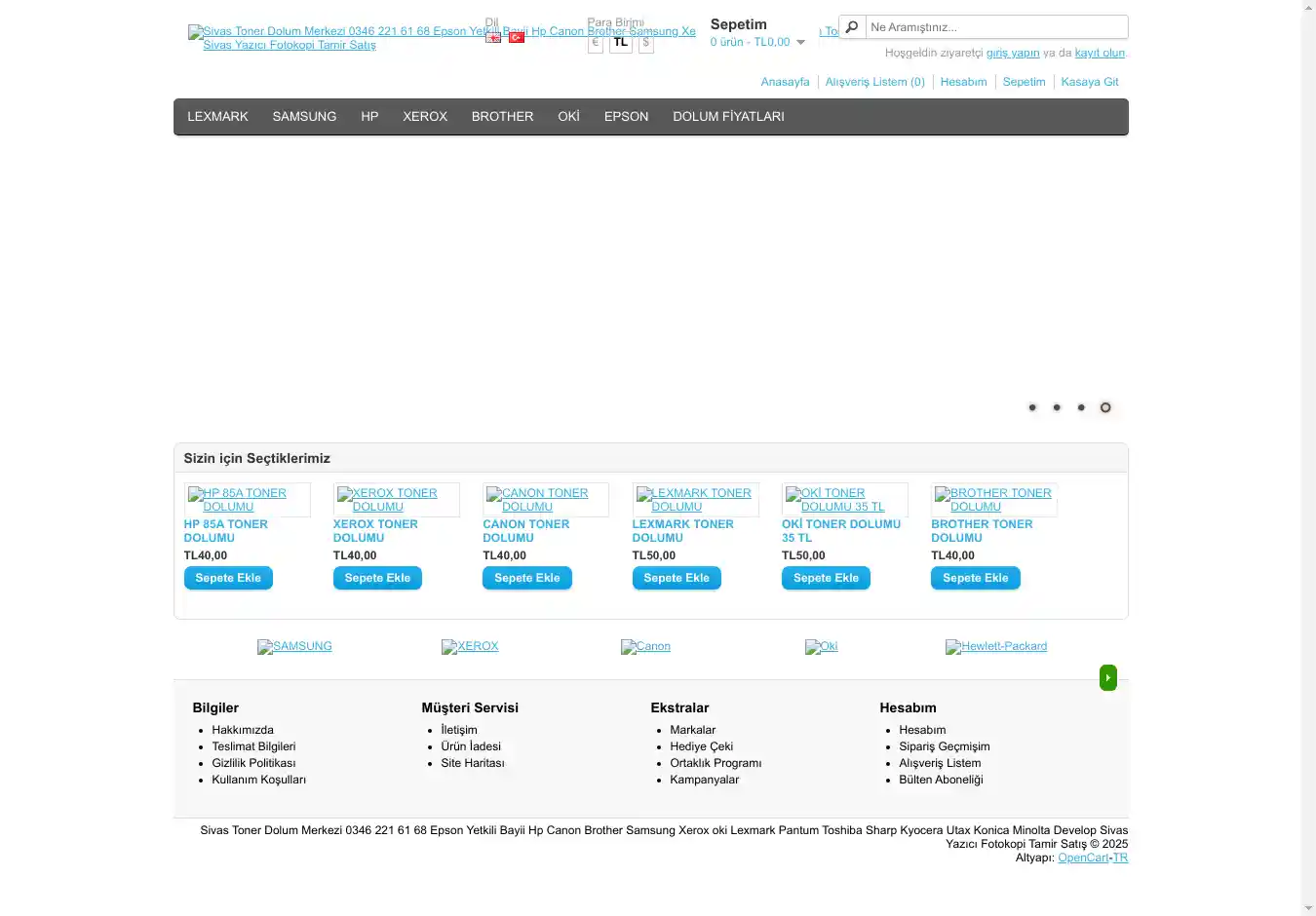Screen dimensions: 1316x916
Task: Add HP 85A Toner Dolumu to cart
Action: click(228, 578)
